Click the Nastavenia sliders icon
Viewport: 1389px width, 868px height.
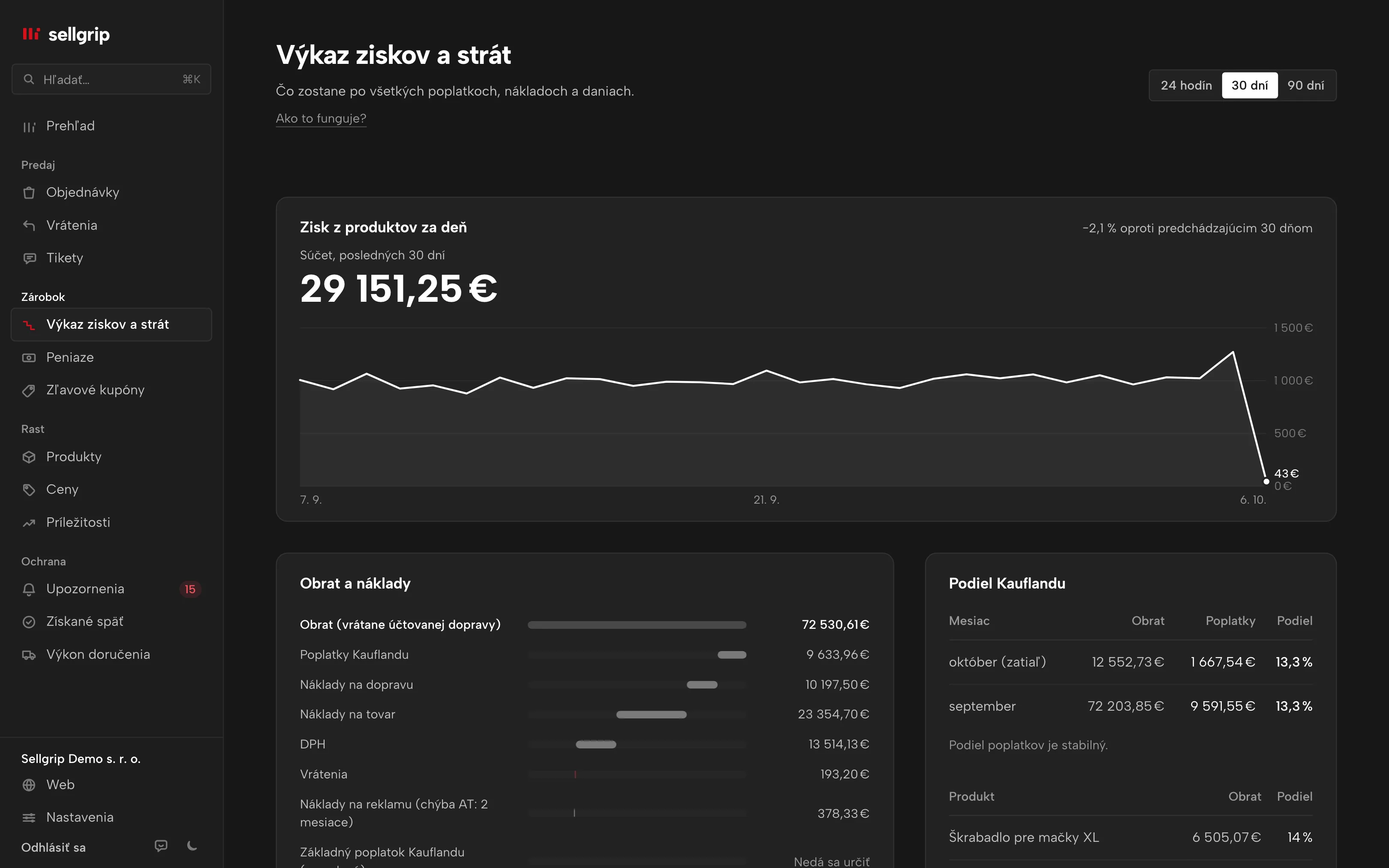[x=29, y=817]
